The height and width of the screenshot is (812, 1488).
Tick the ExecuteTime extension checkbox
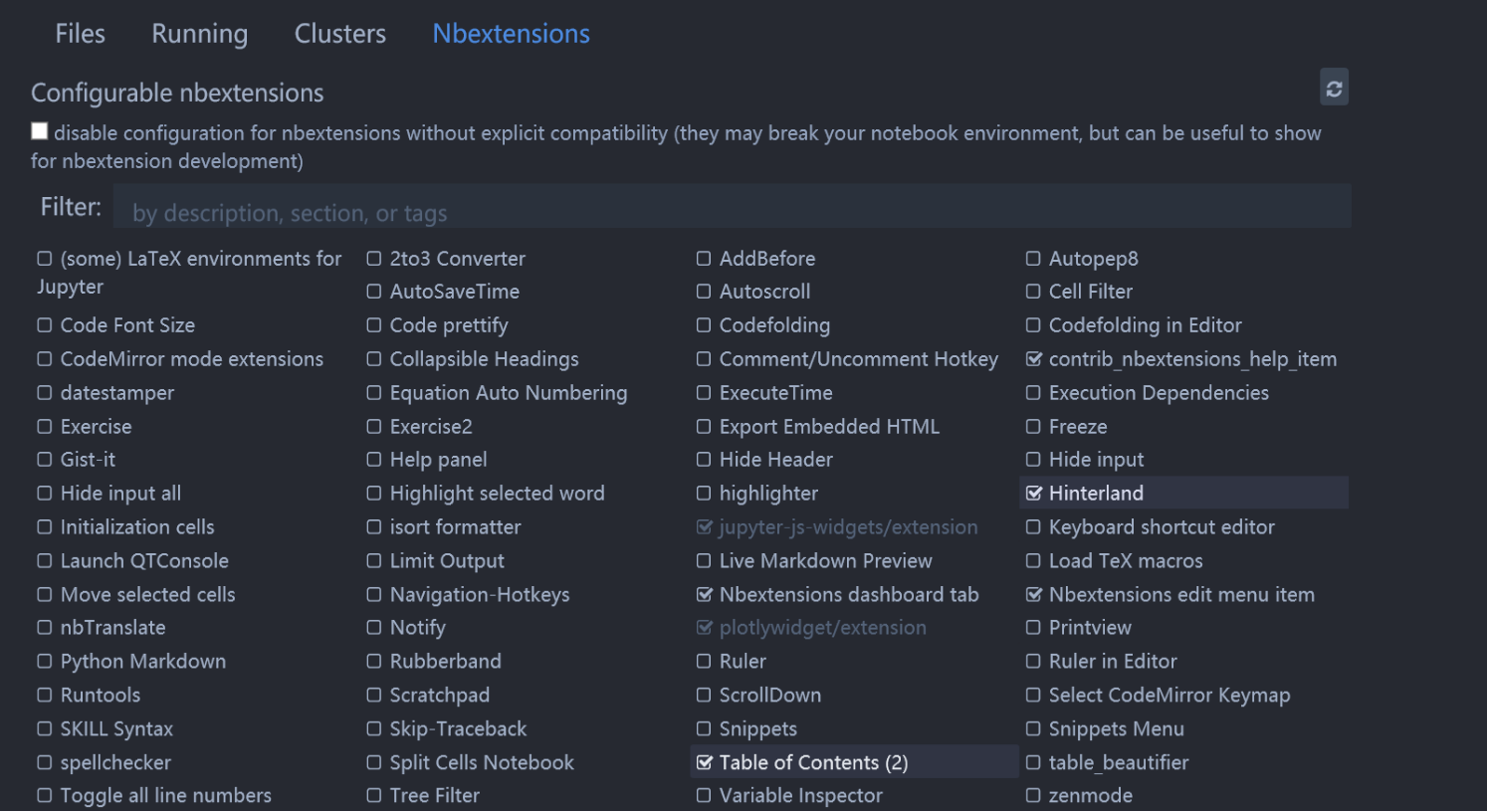click(x=704, y=393)
